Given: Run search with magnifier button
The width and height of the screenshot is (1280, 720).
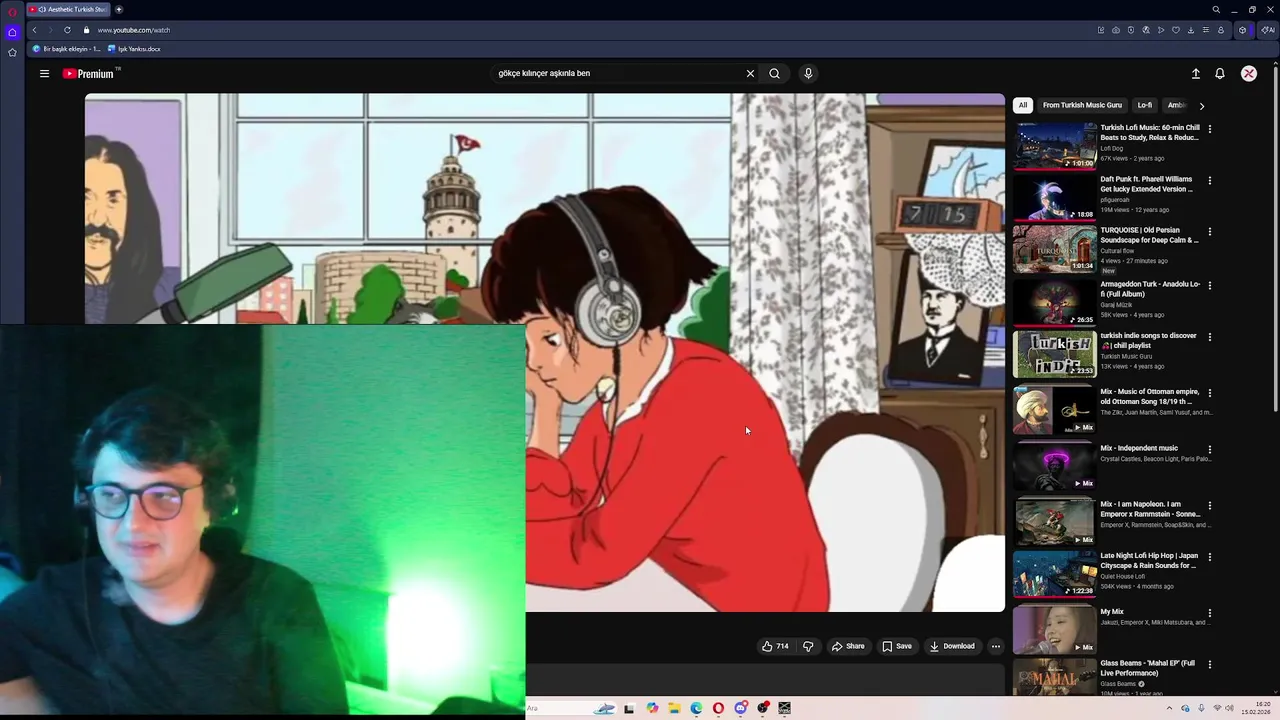Looking at the screenshot, I should tap(774, 73).
